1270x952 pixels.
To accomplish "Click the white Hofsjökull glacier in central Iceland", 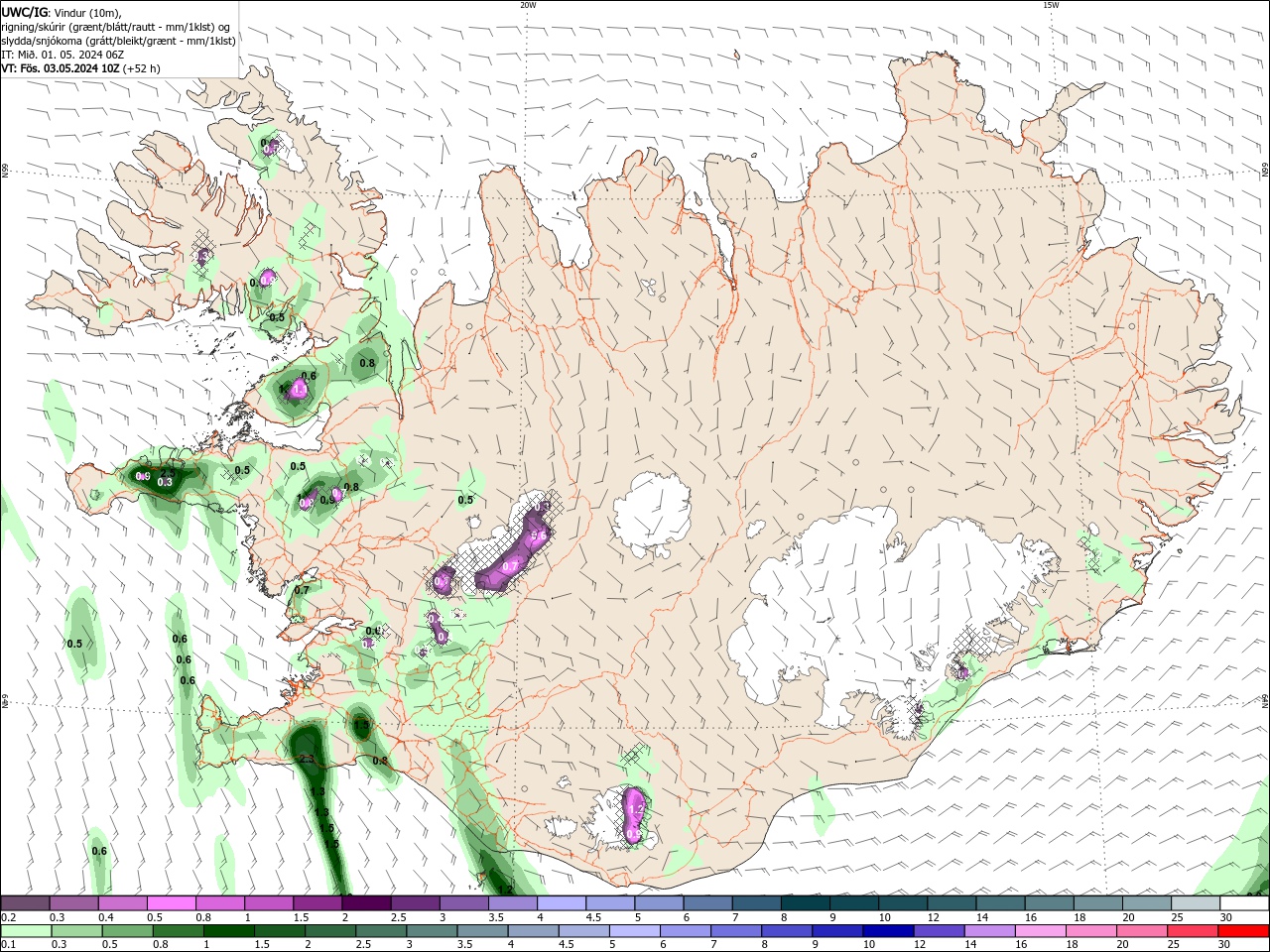I will tap(651, 514).
